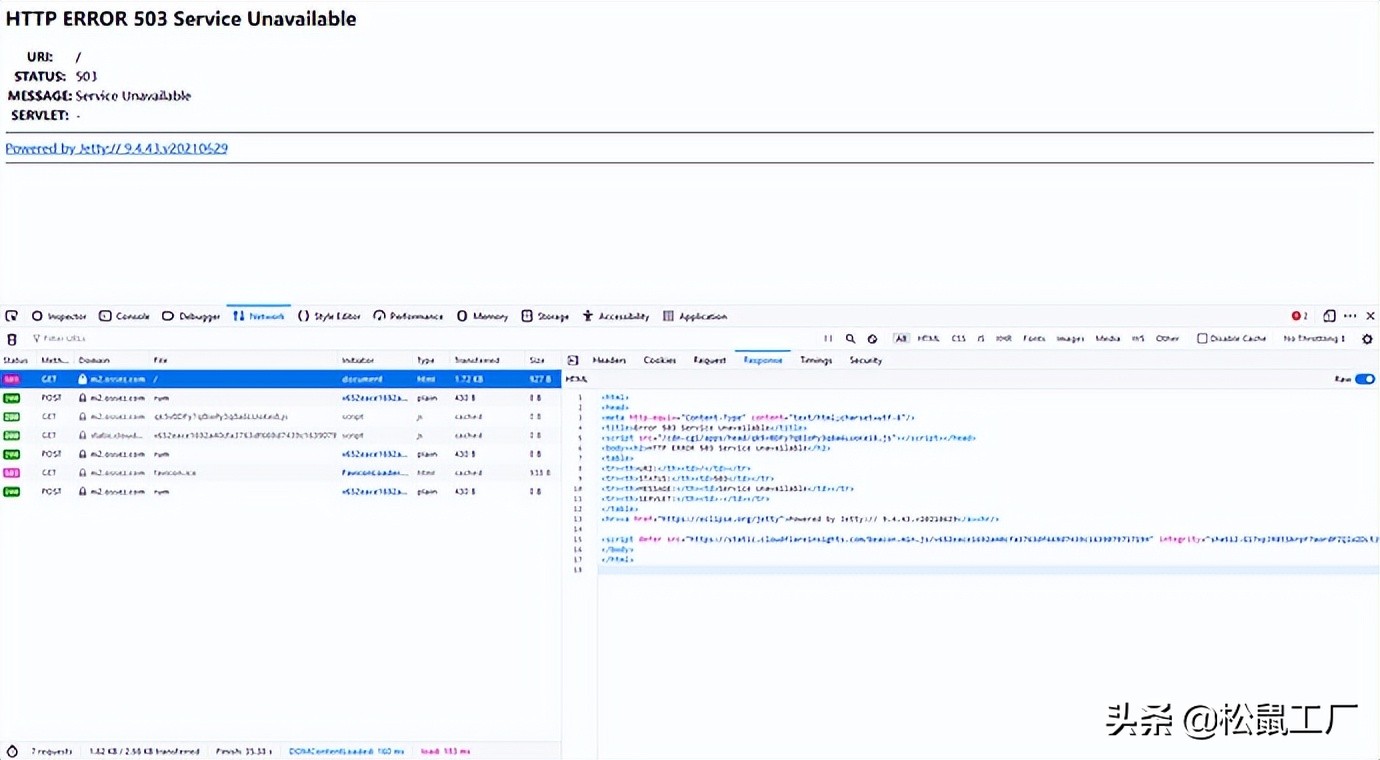Click the request blocking icon
Image resolution: width=1380 pixels, height=760 pixels.
tap(872, 339)
